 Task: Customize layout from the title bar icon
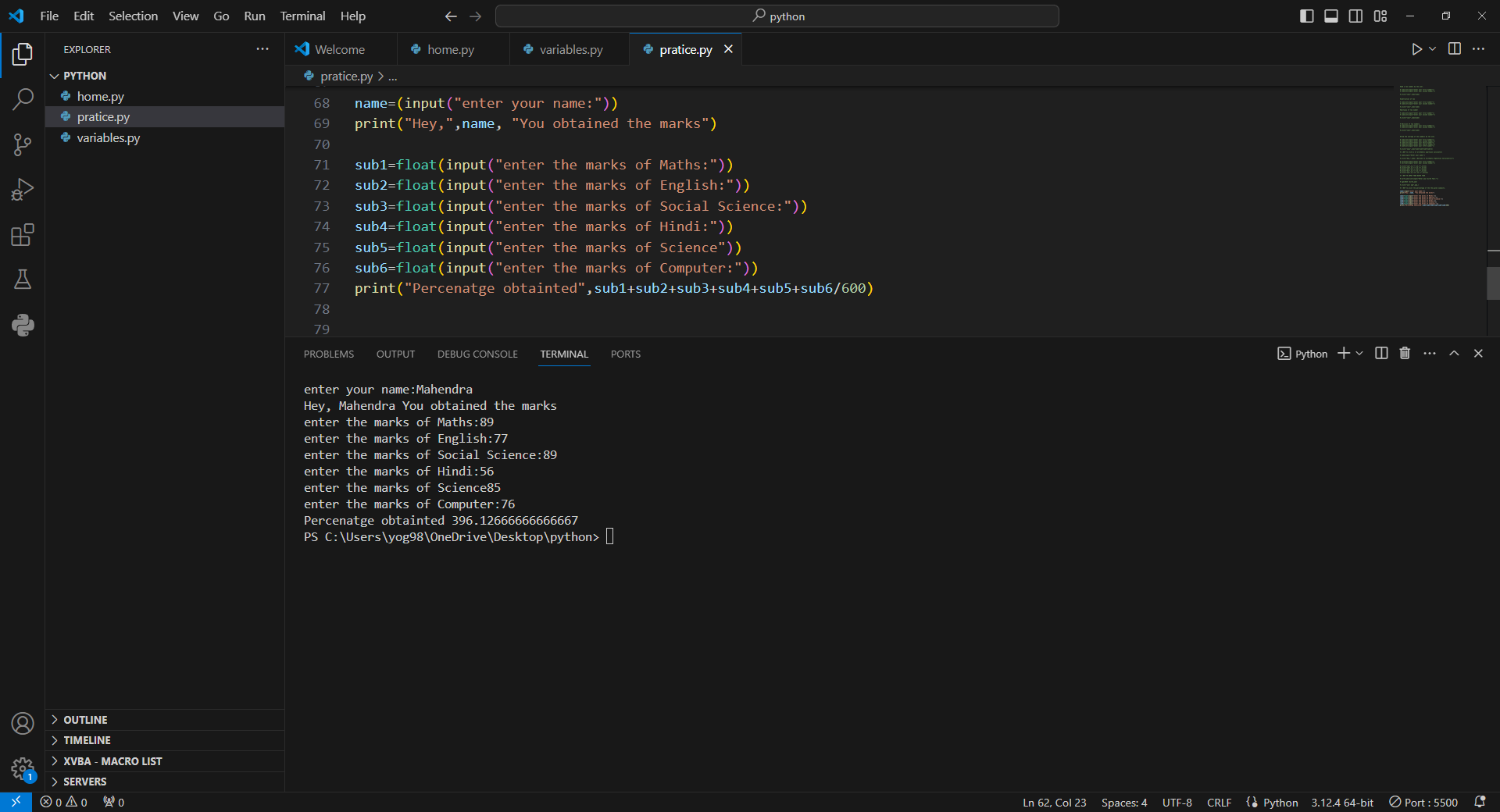pos(1380,16)
